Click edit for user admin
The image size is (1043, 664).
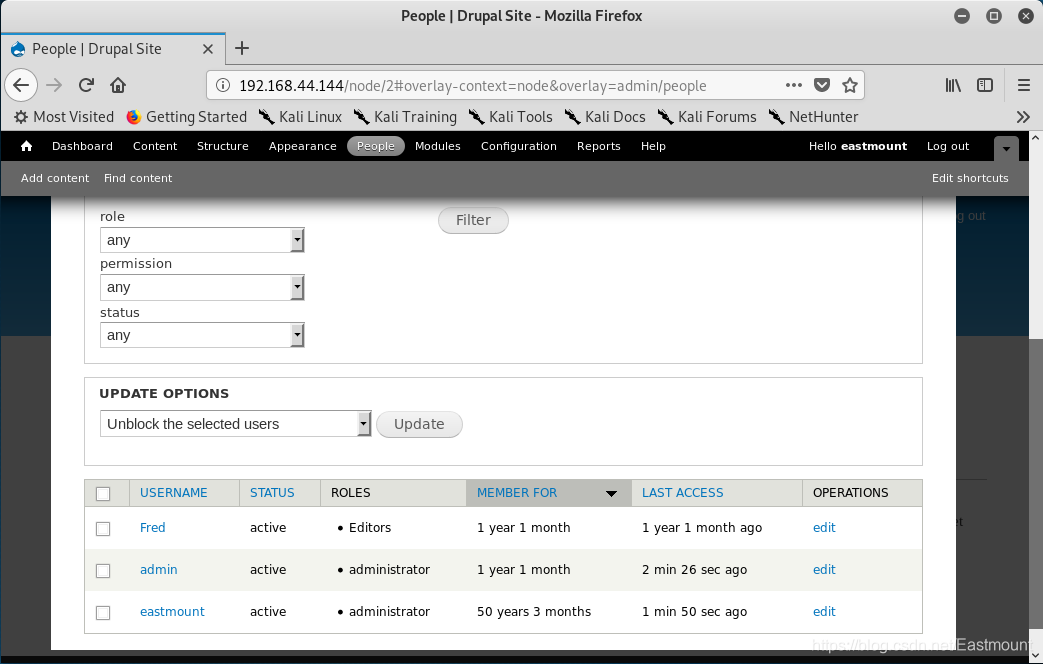coord(824,570)
